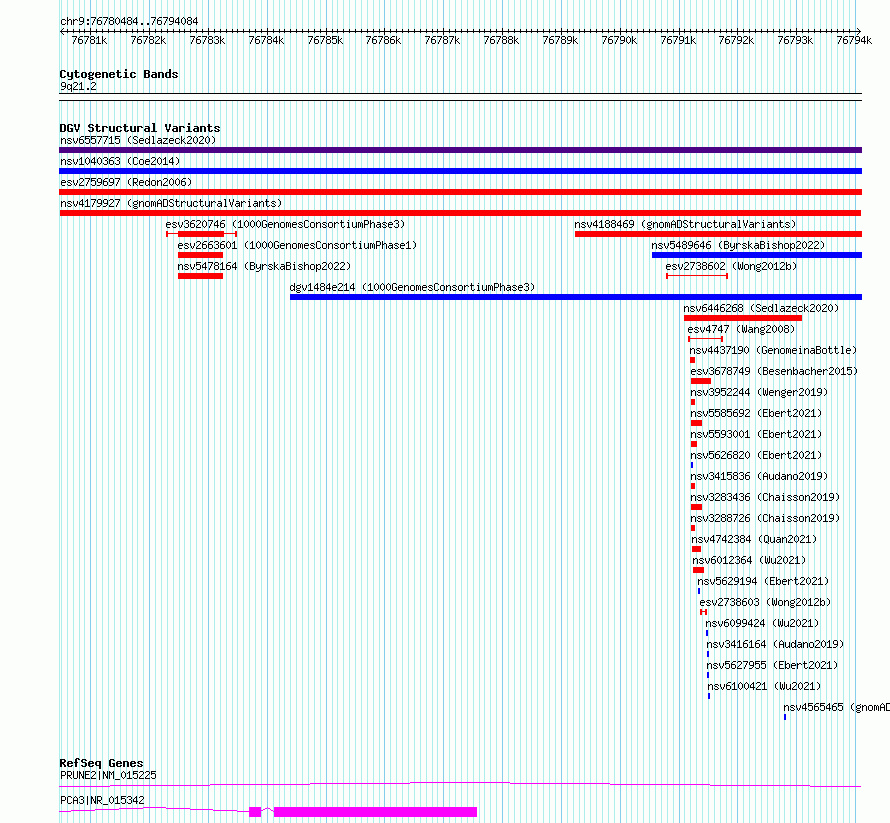Open nsv3952244 (Wenger2019) label
This screenshot has width=890, height=823.
tap(759, 392)
